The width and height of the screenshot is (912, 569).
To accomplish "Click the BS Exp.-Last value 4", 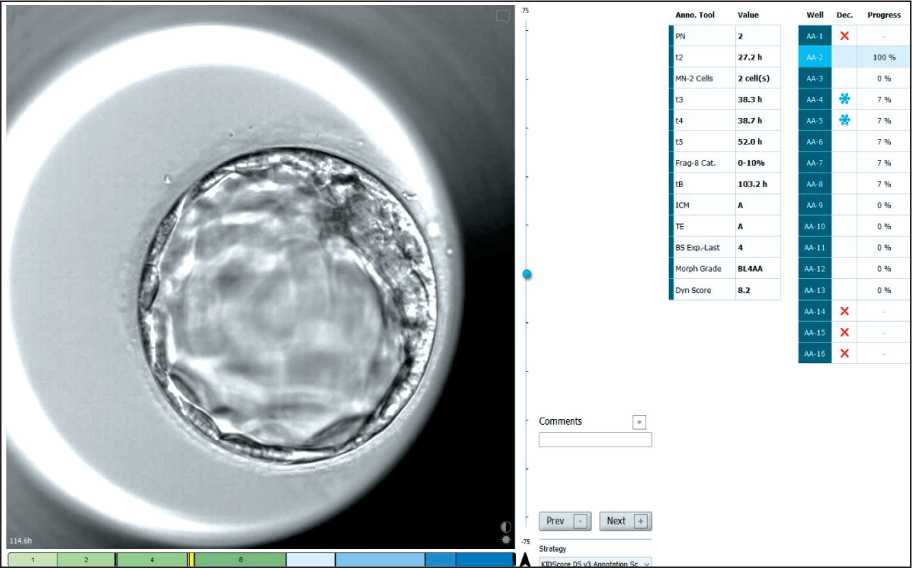I will click(757, 248).
